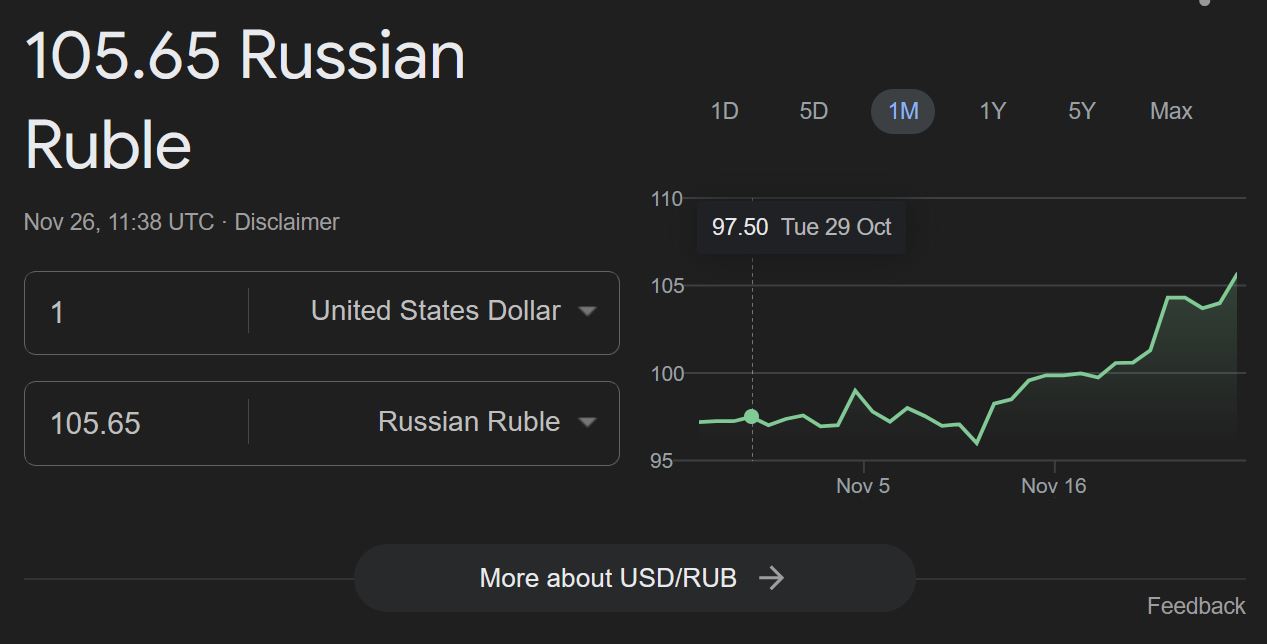The width and height of the screenshot is (1267, 644).
Task: Select the 1M chart range
Action: pyautogui.click(x=903, y=111)
